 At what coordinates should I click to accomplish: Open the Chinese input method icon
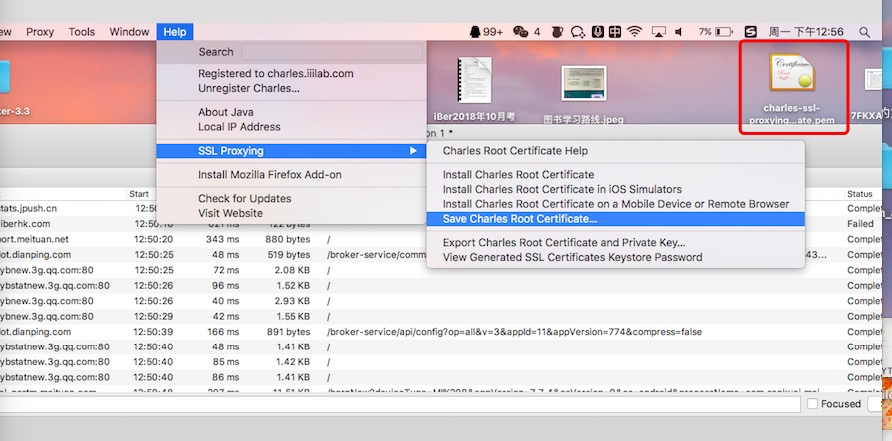[x=615, y=32]
